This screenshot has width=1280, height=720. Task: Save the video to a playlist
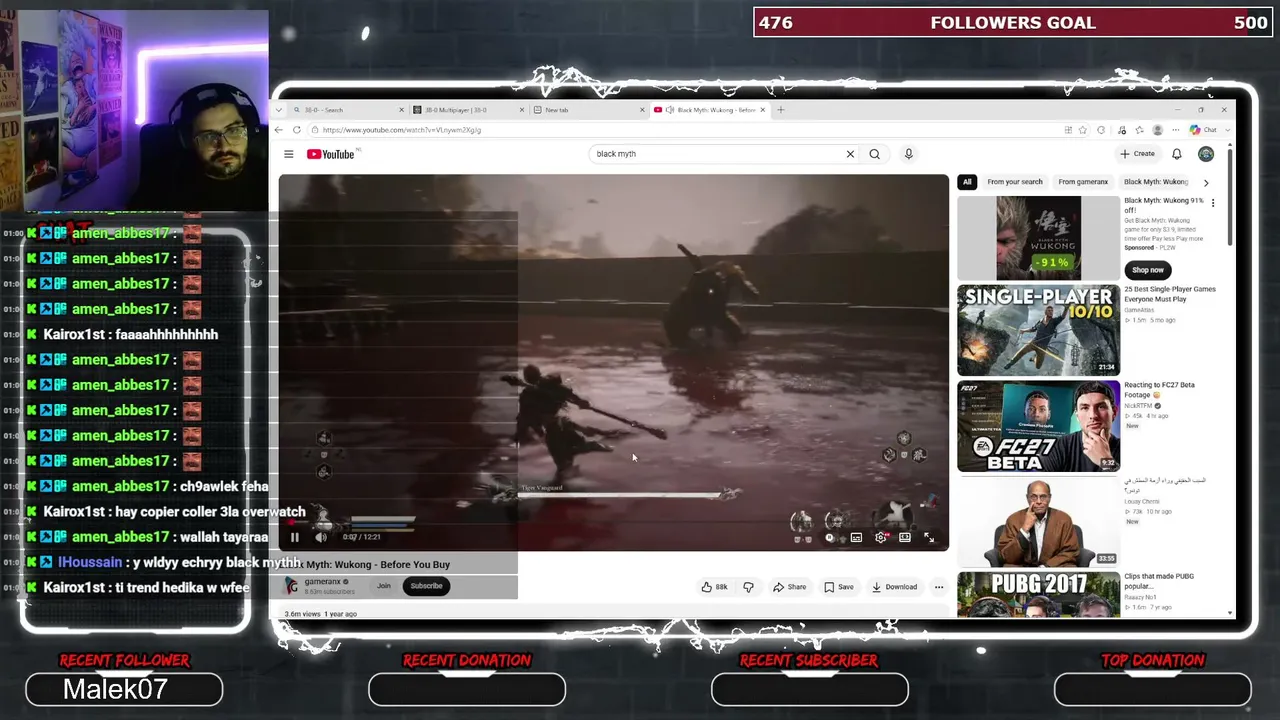click(x=839, y=587)
